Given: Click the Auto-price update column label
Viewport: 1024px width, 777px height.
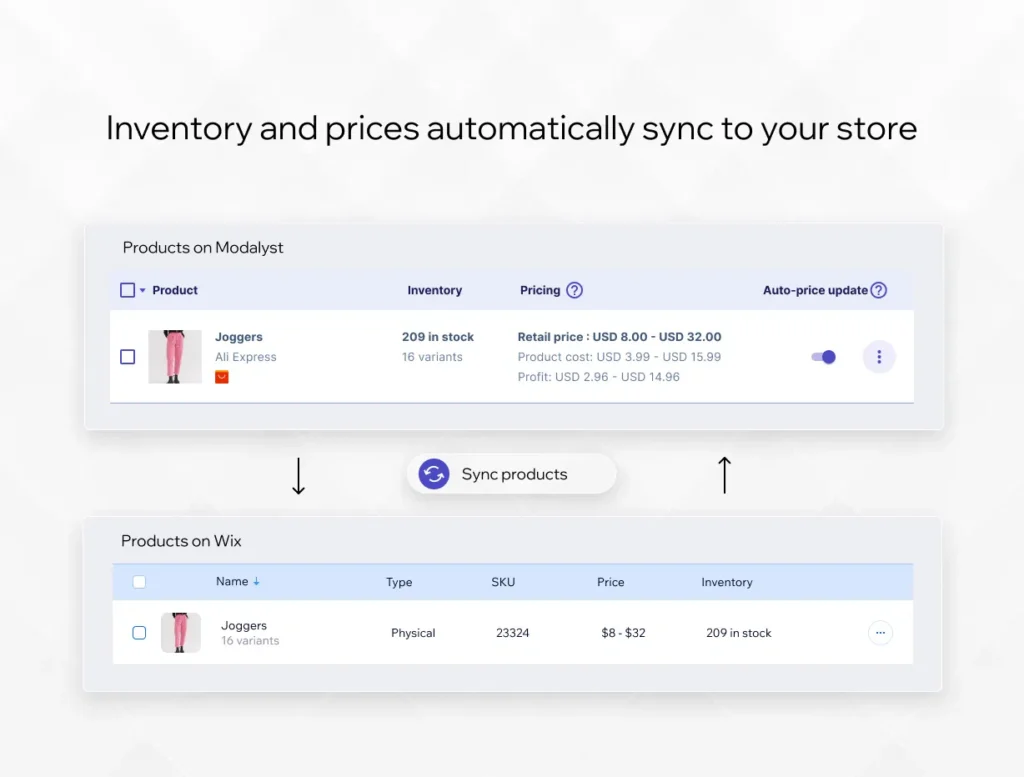Looking at the screenshot, I should point(815,290).
